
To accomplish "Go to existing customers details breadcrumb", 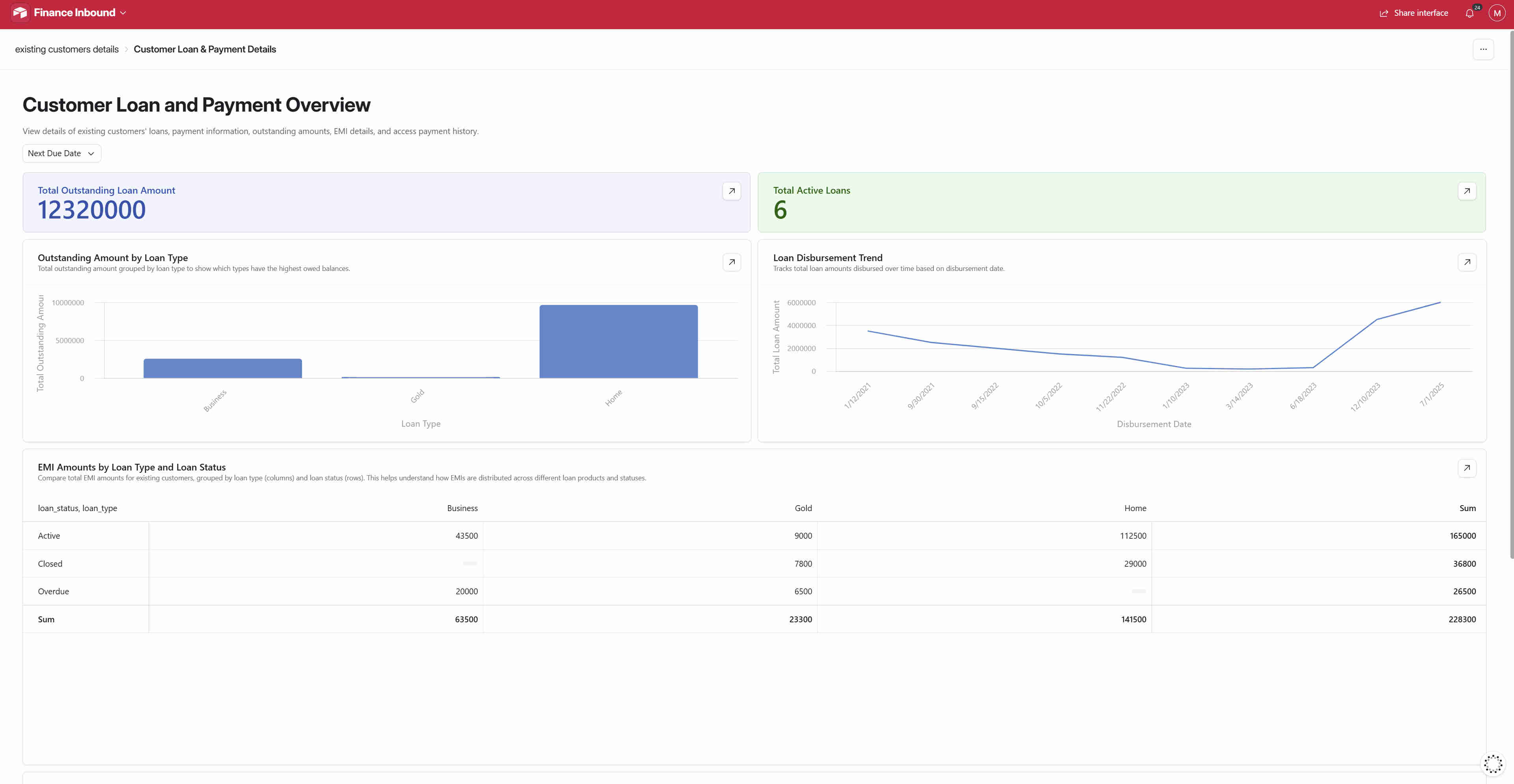I will [67, 49].
